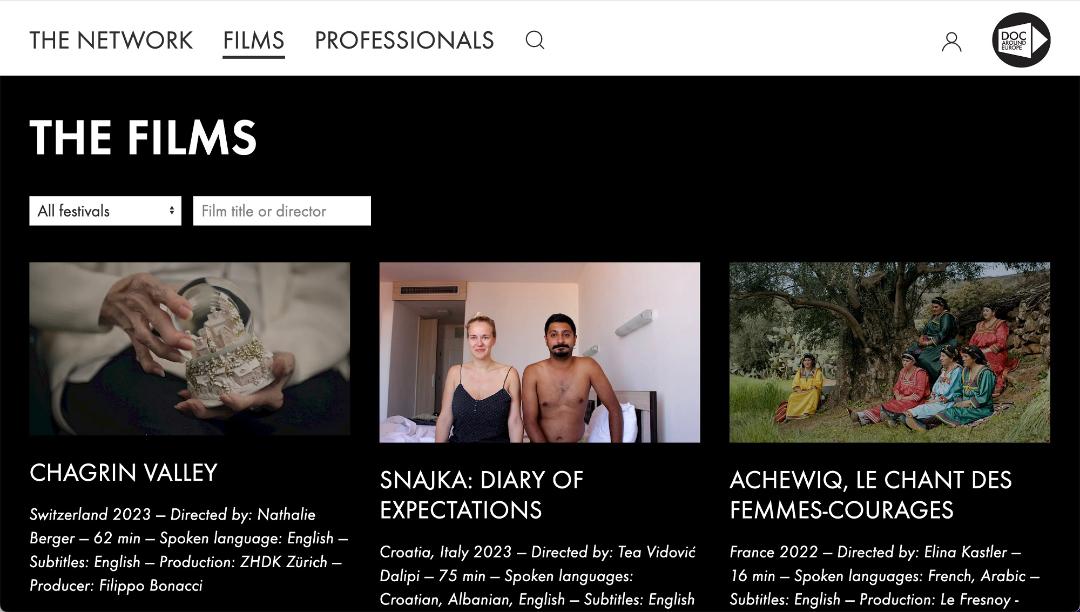Open the Achewiq women under tree thumbnail

click(889, 352)
